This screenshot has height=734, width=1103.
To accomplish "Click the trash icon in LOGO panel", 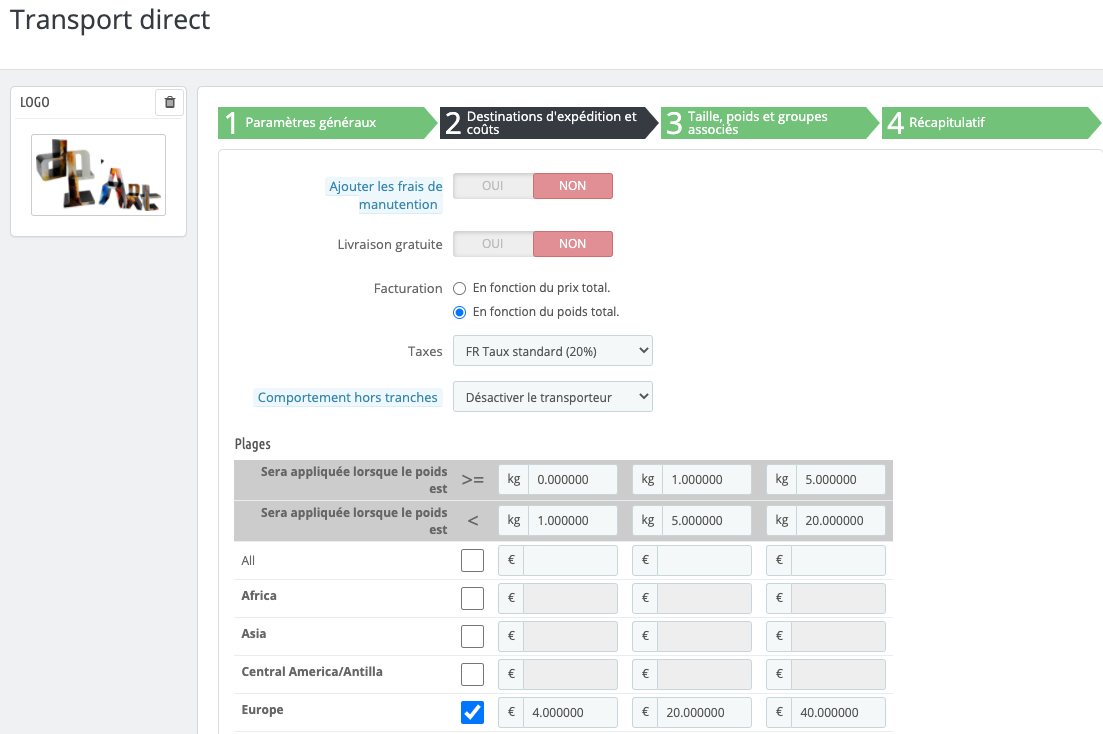I will tap(169, 102).
